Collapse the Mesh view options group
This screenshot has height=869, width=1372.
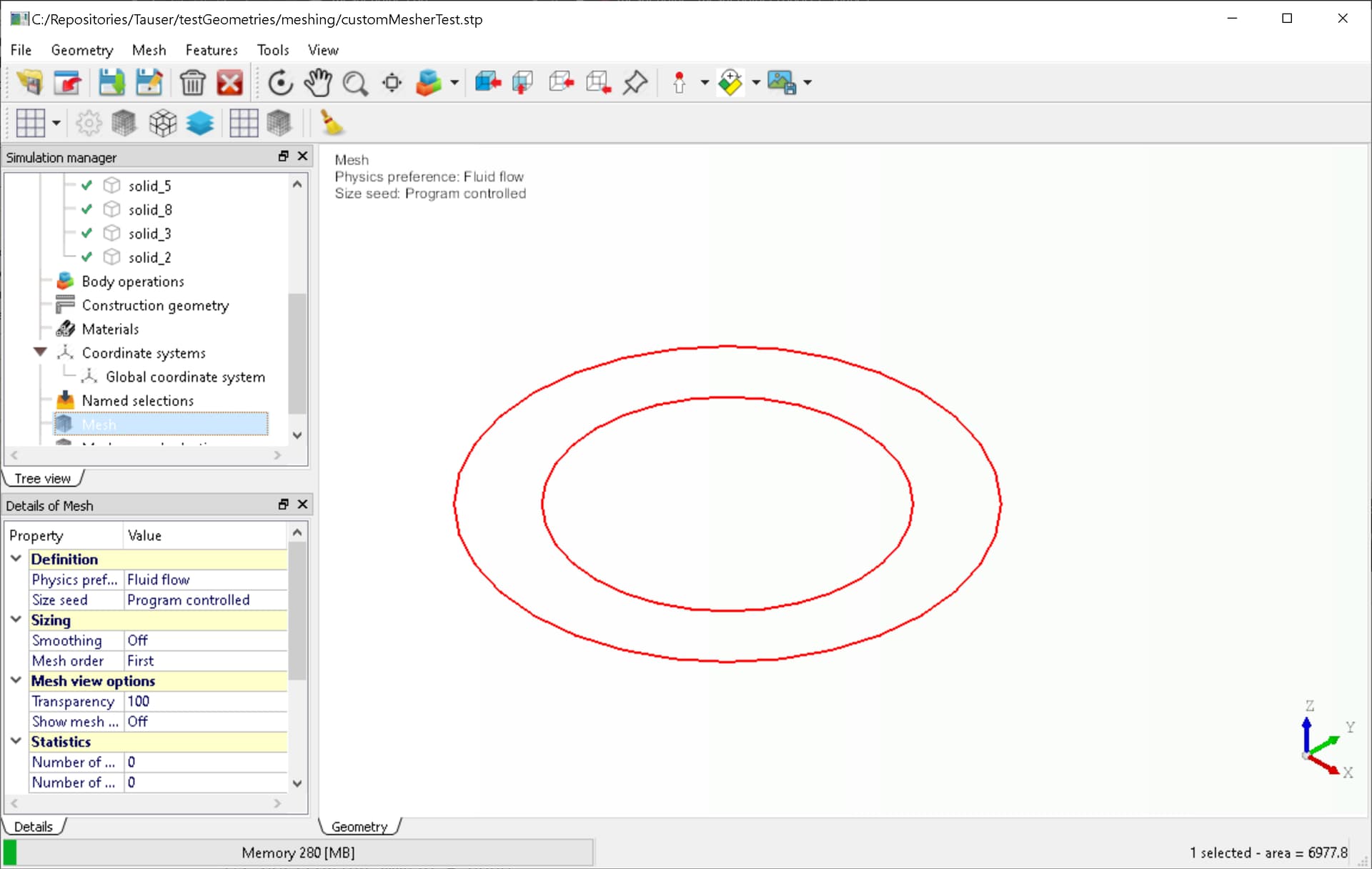tap(16, 680)
